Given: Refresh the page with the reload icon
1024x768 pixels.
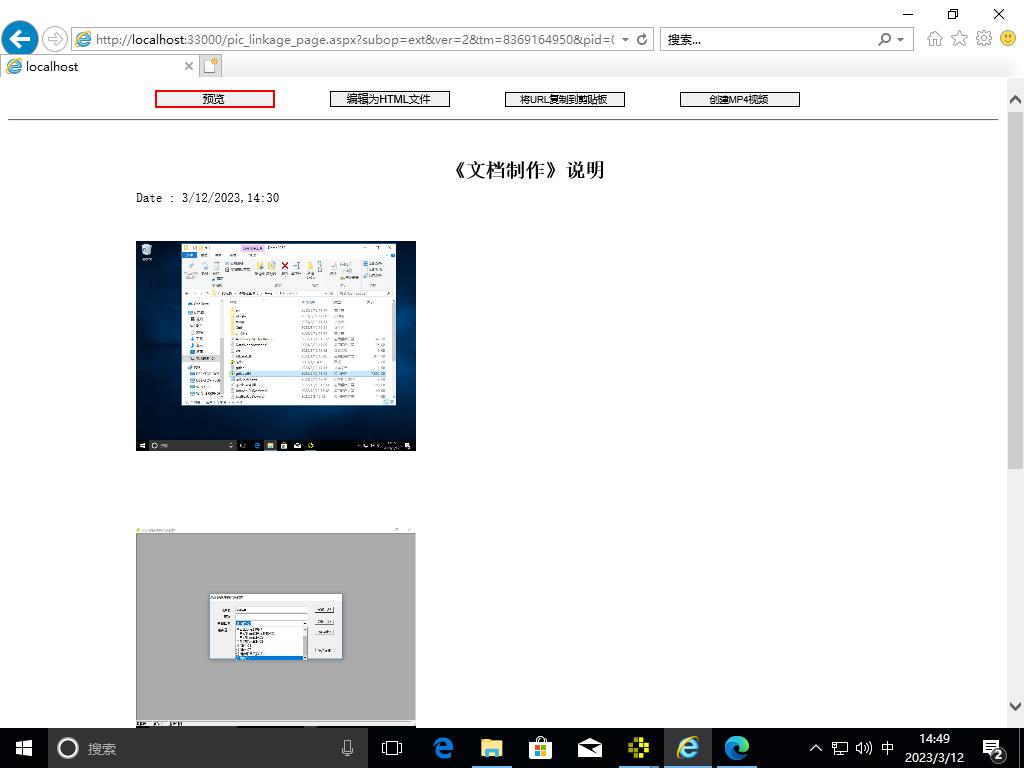Looking at the screenshot, I should tap(642, 40).
